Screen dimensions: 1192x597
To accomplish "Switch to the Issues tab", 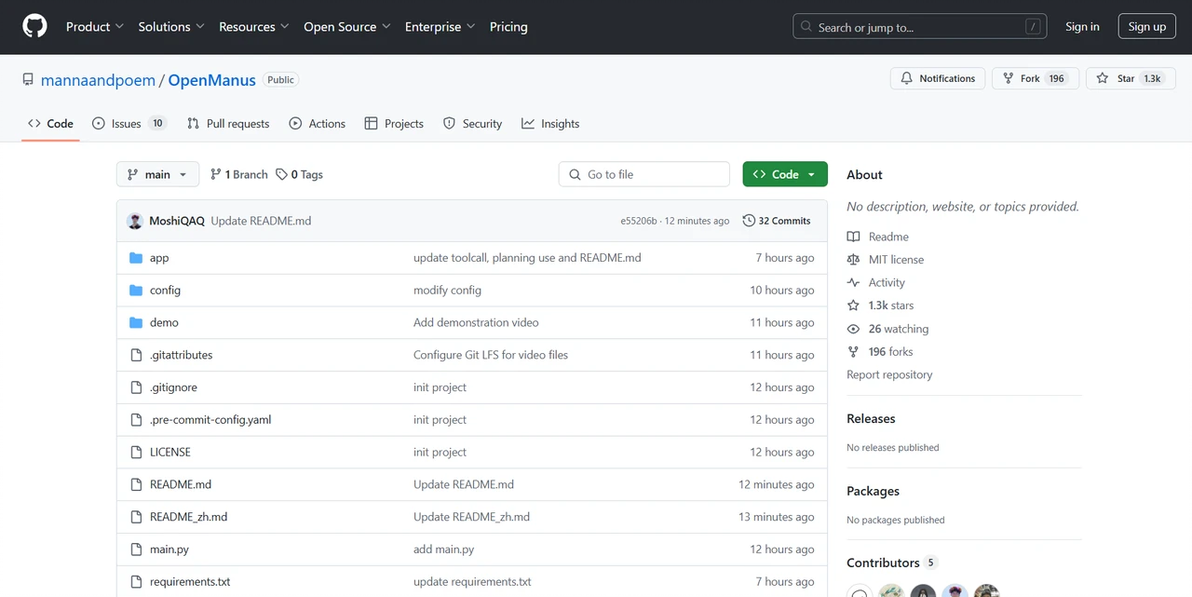I will pyautogui.click(x=128, y=124).
